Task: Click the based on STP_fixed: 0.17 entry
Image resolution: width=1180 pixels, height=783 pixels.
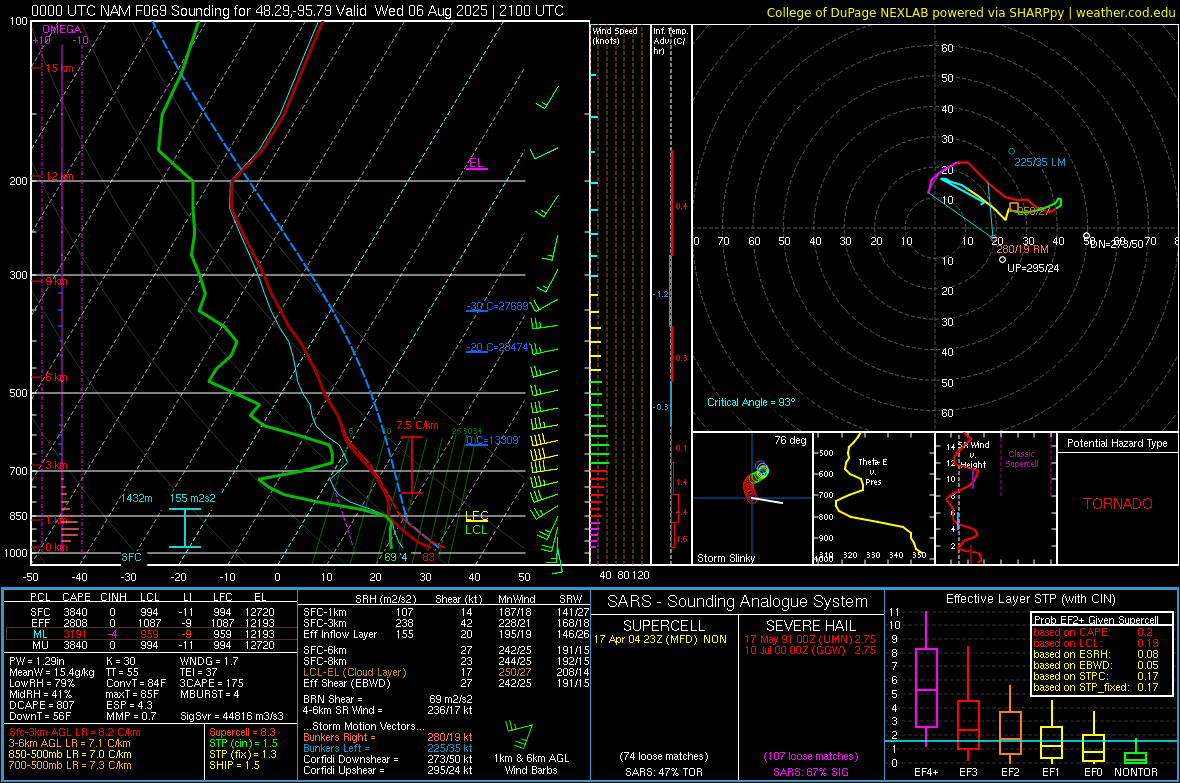Action: 1096,687
